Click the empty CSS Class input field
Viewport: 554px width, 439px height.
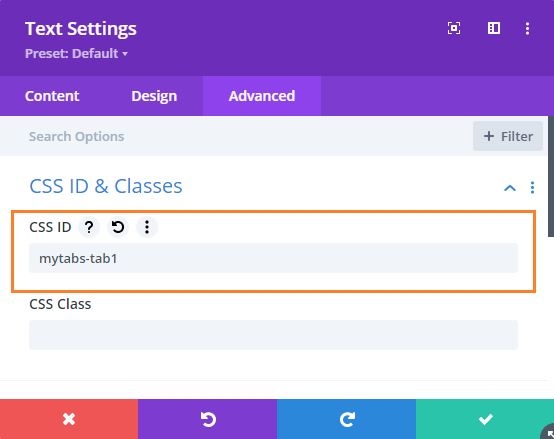click(x=273, y=335)
